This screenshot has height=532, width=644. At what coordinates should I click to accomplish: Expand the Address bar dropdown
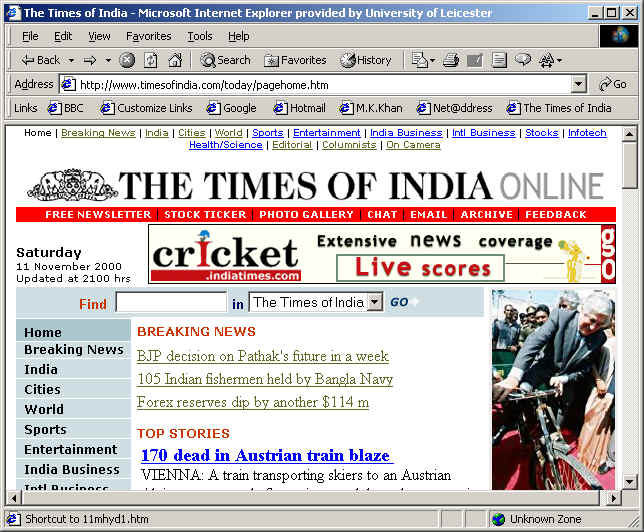(578, 85)
